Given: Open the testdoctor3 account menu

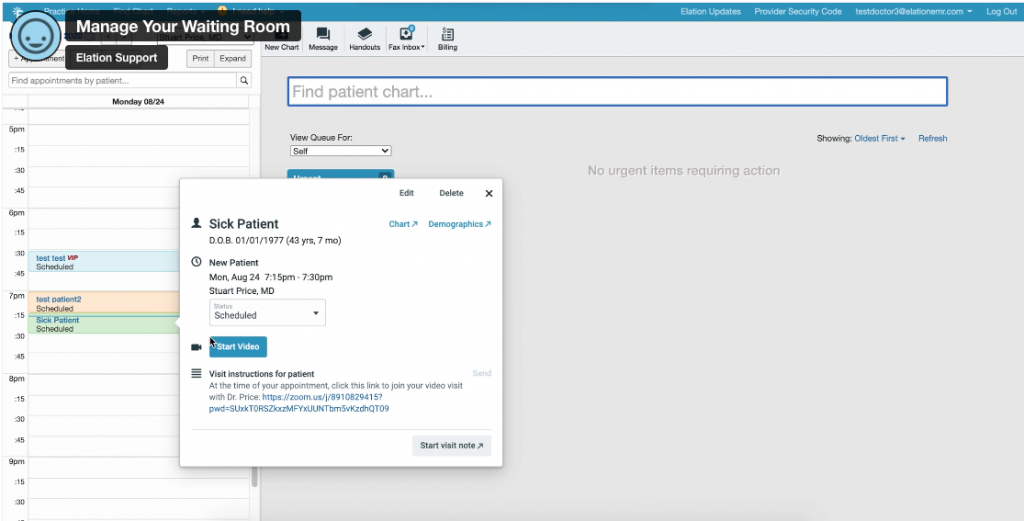Looking at the screenshot, I should tap(914, 12).
